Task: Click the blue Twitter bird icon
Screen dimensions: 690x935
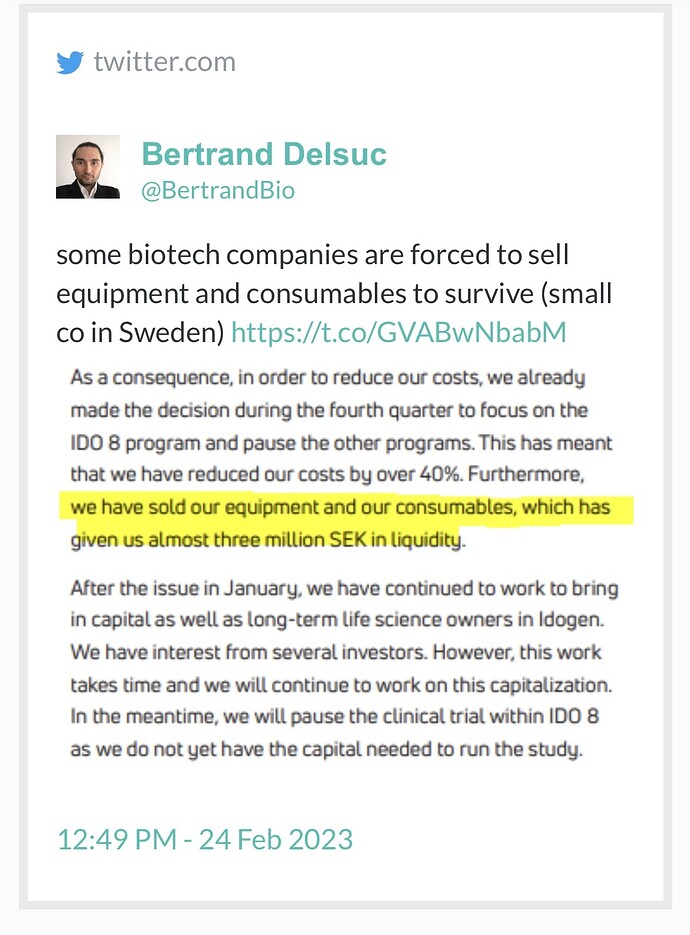Action: [x=70, y=62]
